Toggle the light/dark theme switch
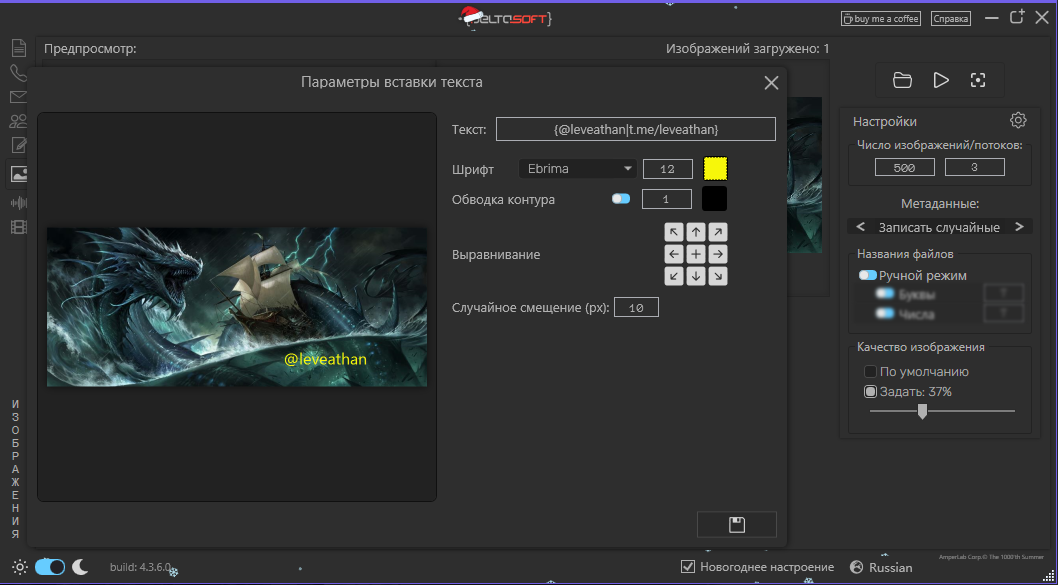The image size is (1058, 585). coord(49,567)
